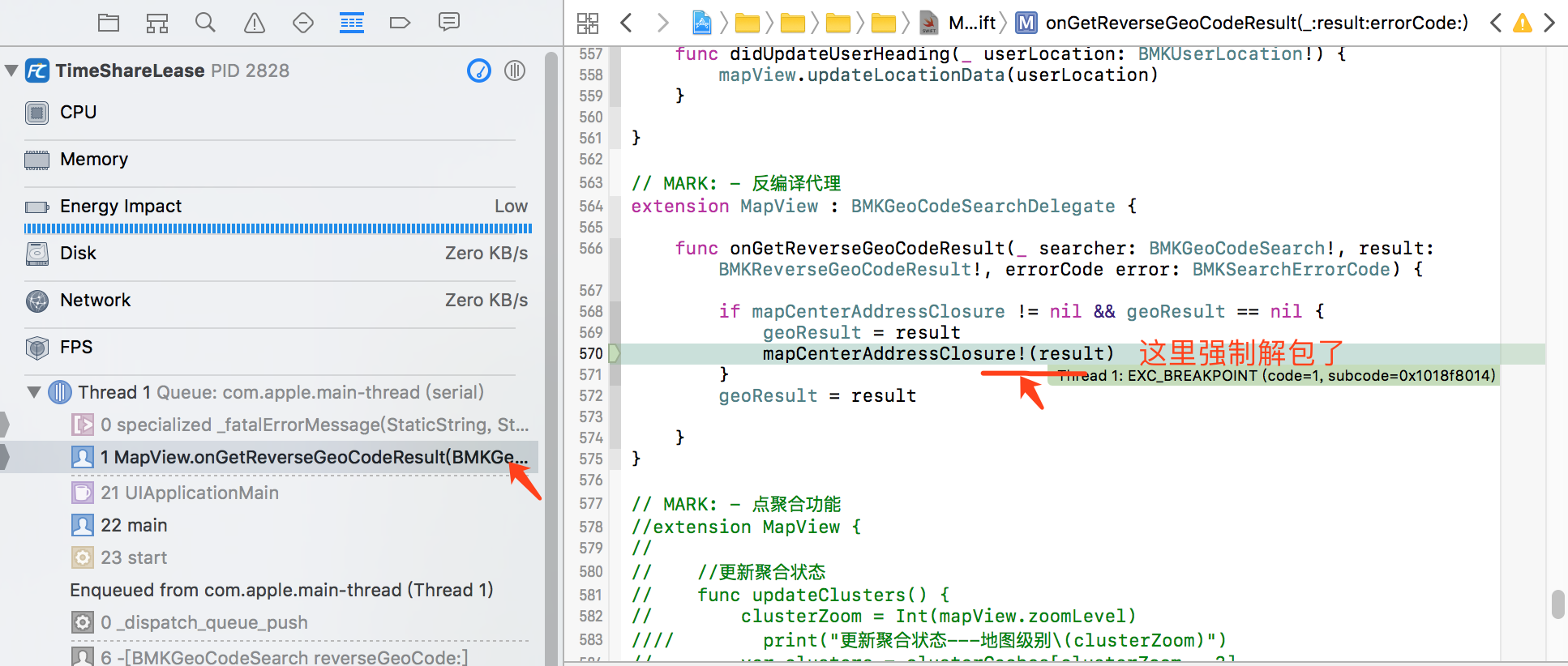
Task: Click the blue gauge view options button
Action: click(x=479, y=70)
